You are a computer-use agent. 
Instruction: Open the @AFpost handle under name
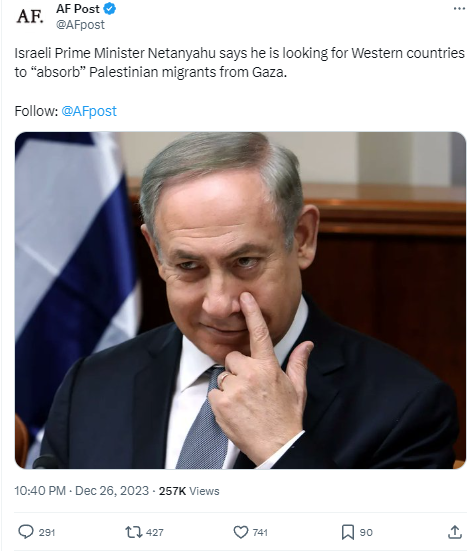coord(80,25)
